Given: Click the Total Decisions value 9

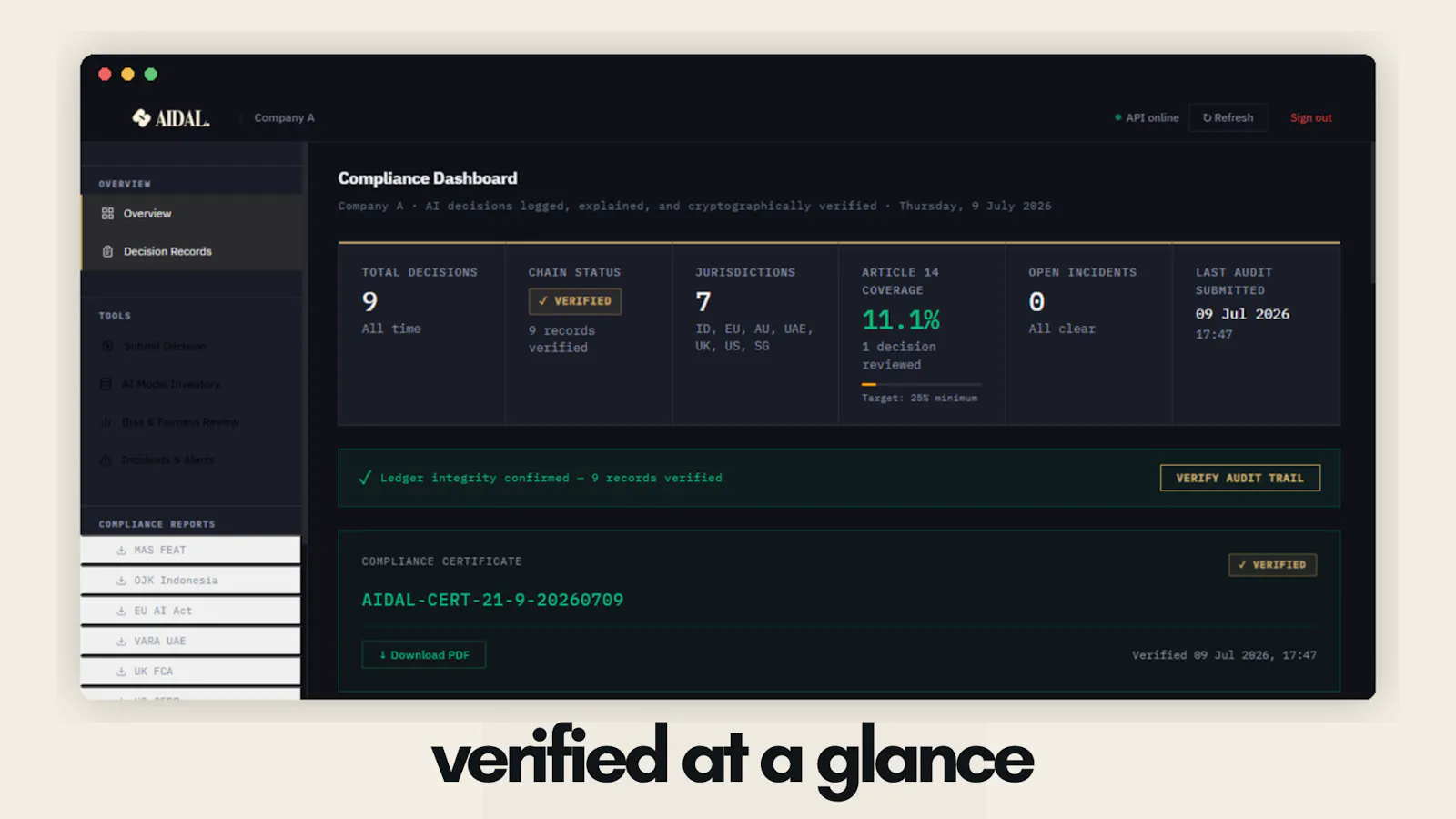Looking at the screenshot, I should [369, 301].
